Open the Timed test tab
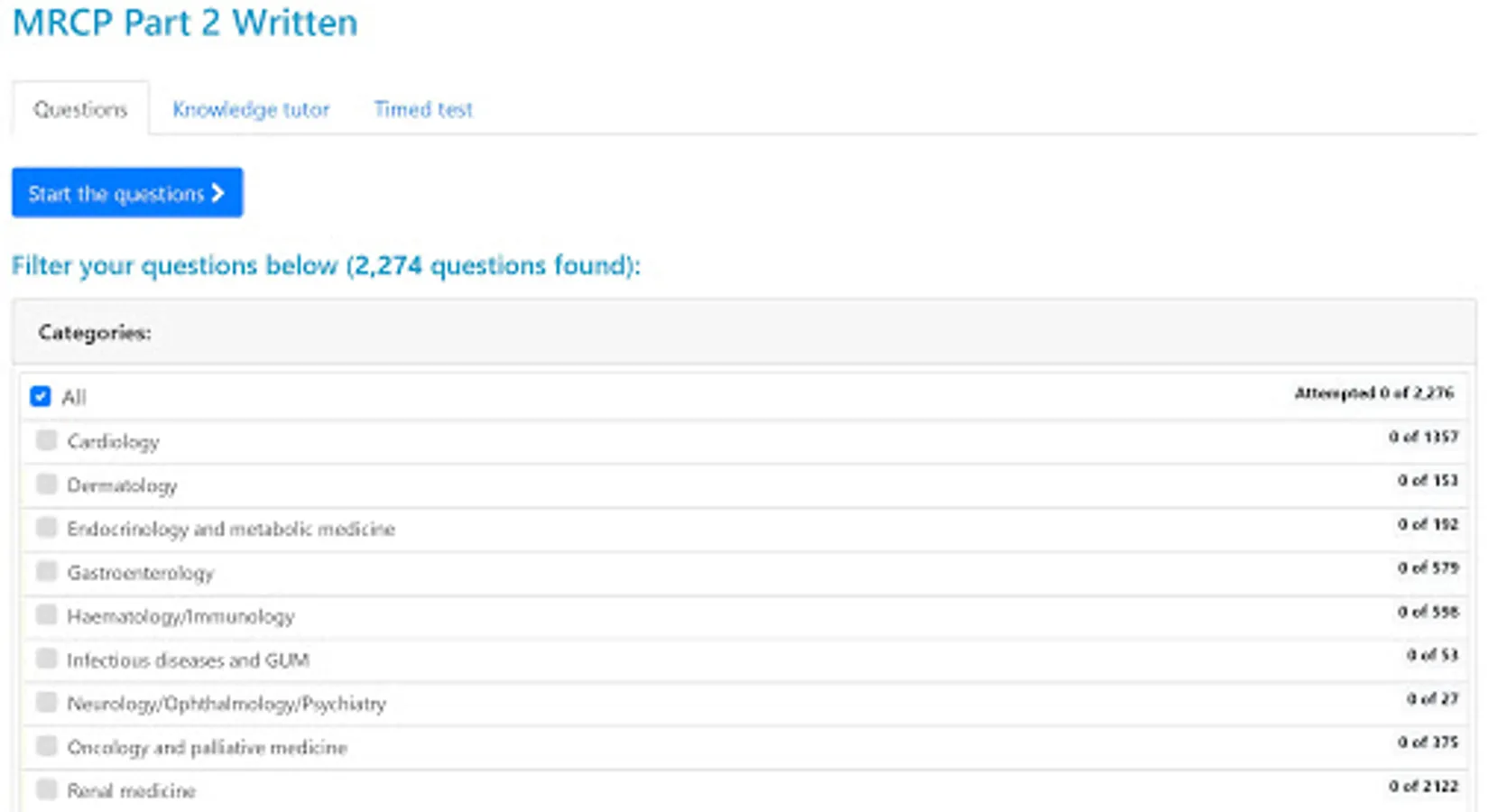1507x812 pixels. pos(423,110)
